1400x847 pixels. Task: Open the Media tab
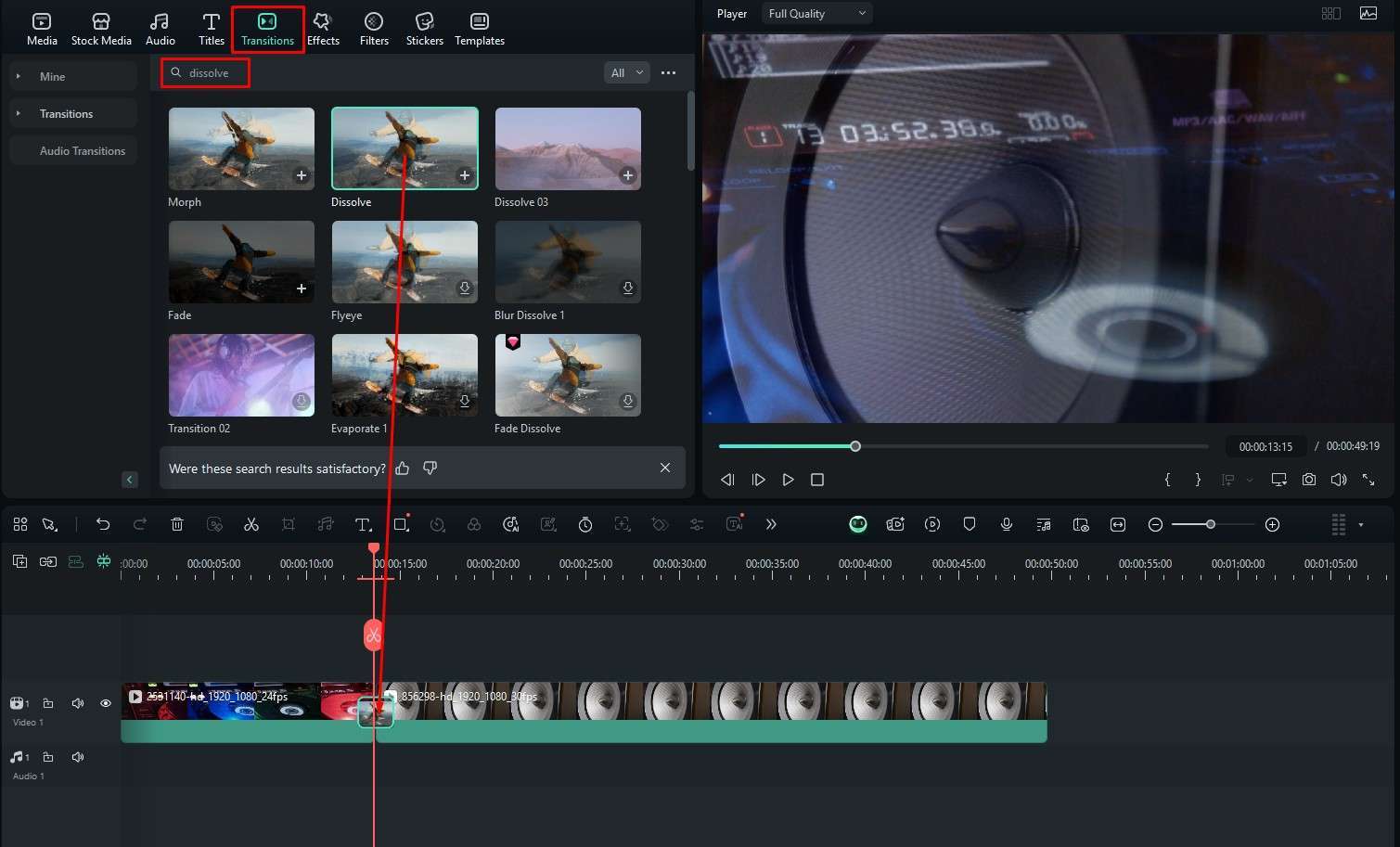coord(42,29)
